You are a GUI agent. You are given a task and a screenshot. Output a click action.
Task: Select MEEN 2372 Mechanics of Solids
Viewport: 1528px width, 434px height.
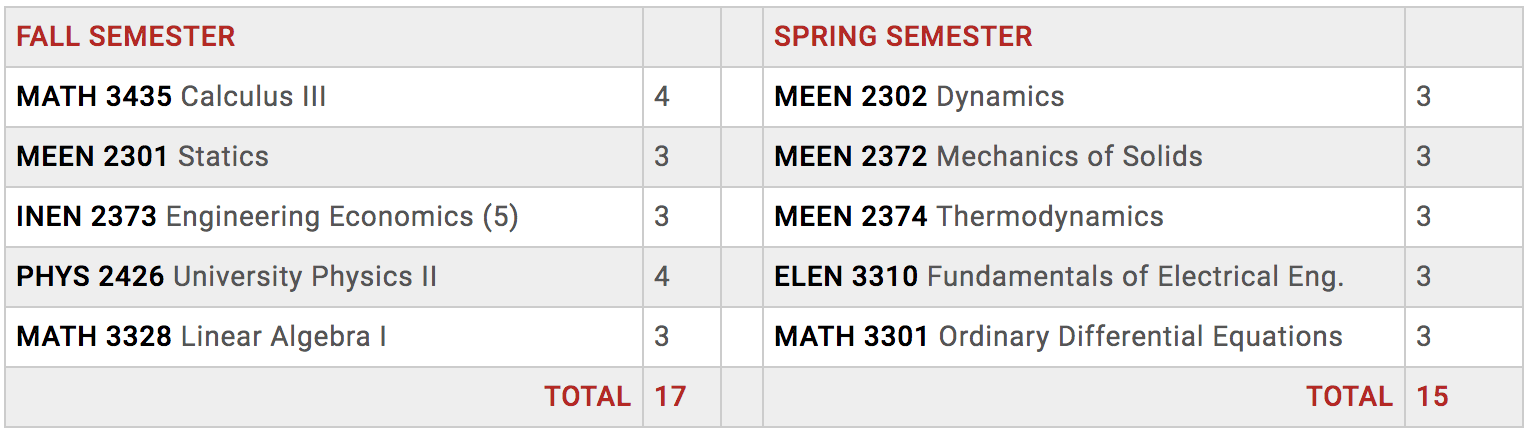point(988,157)
